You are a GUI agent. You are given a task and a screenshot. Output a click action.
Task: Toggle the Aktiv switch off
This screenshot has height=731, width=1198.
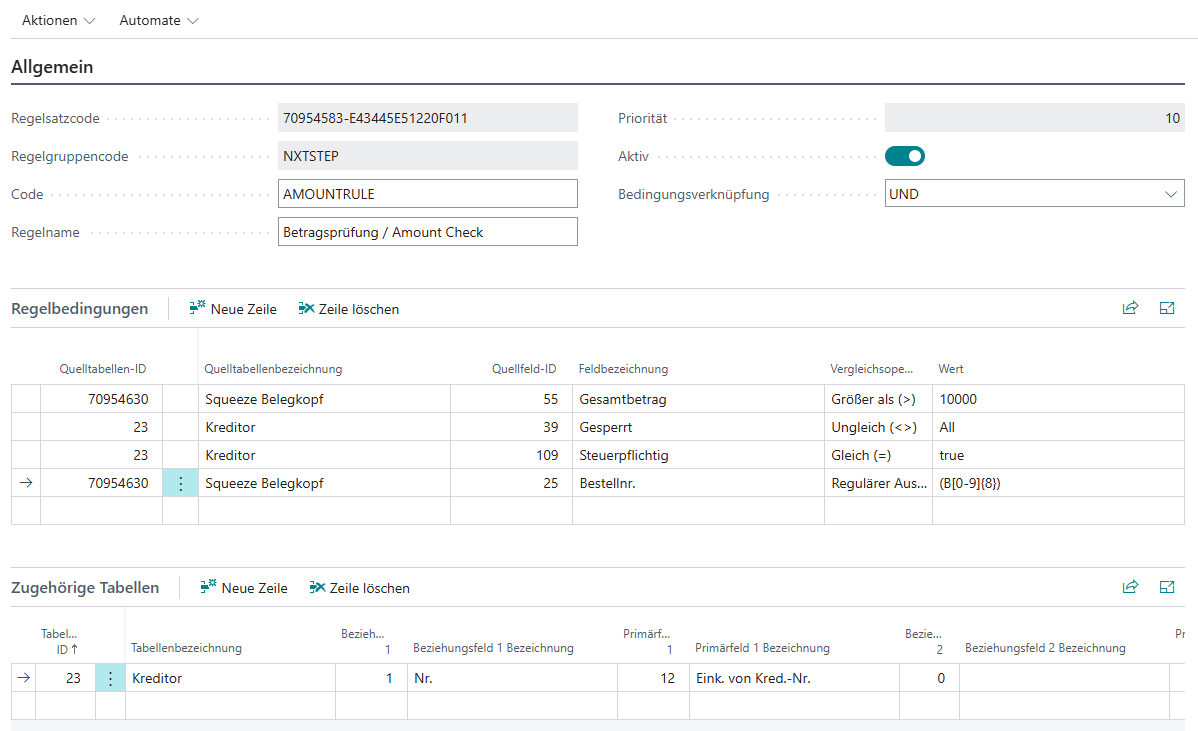coord(904,156)
